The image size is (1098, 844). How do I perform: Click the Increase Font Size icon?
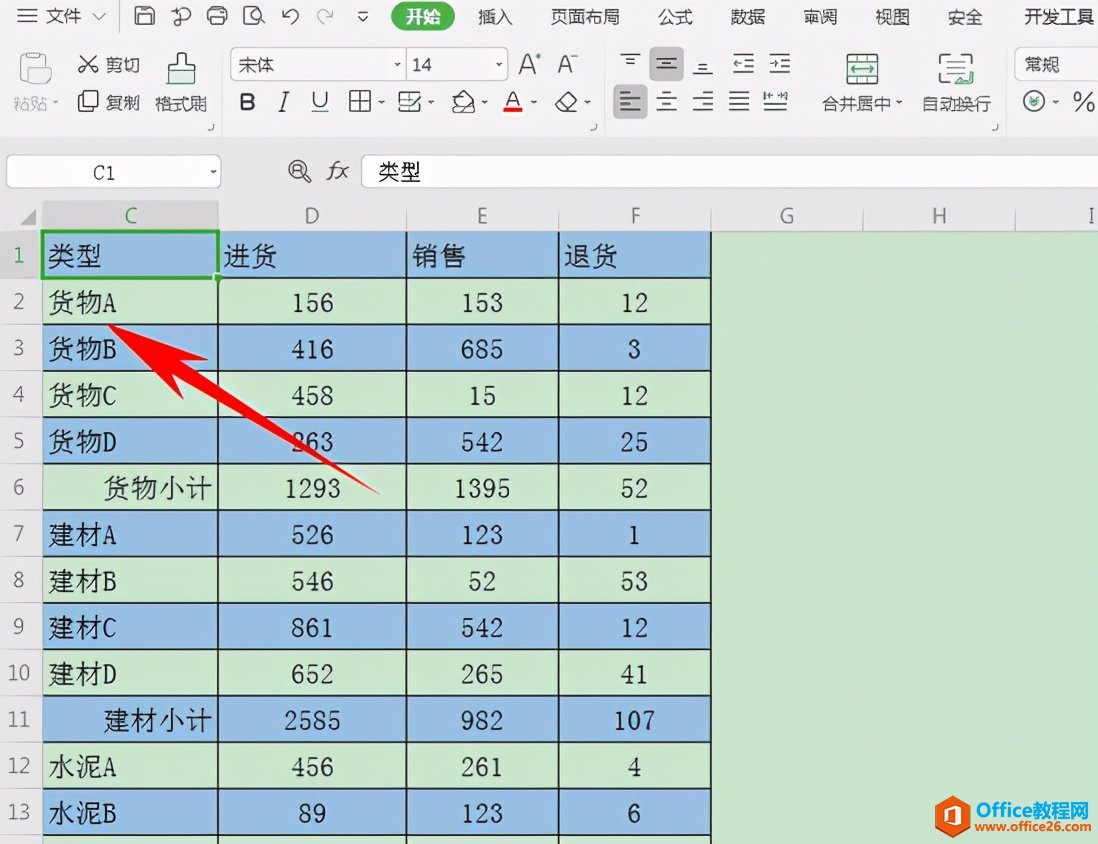tap(529, 64)
